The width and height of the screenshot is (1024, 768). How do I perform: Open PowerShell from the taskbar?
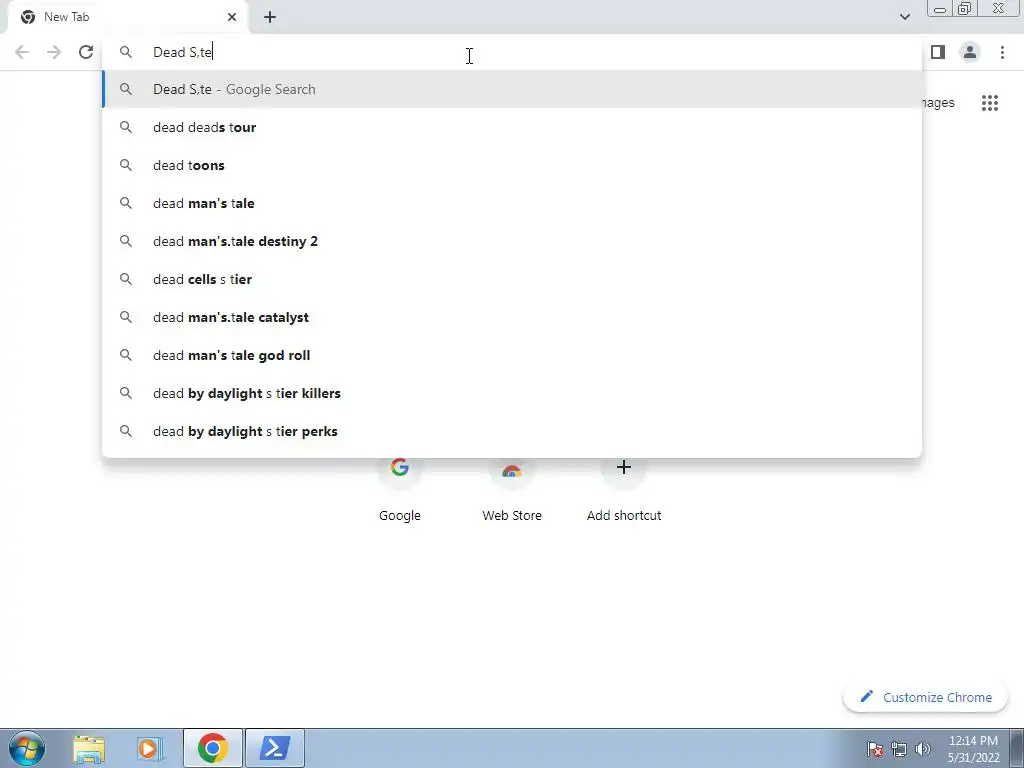pos(275,748)
